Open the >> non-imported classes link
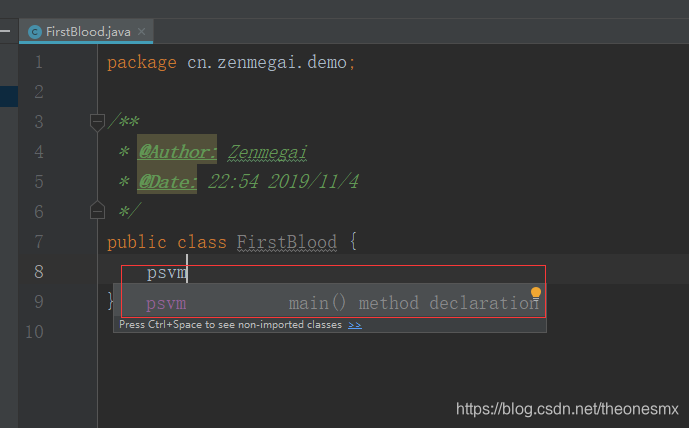The width and height of the screenshot is (689, 428). 355,325
